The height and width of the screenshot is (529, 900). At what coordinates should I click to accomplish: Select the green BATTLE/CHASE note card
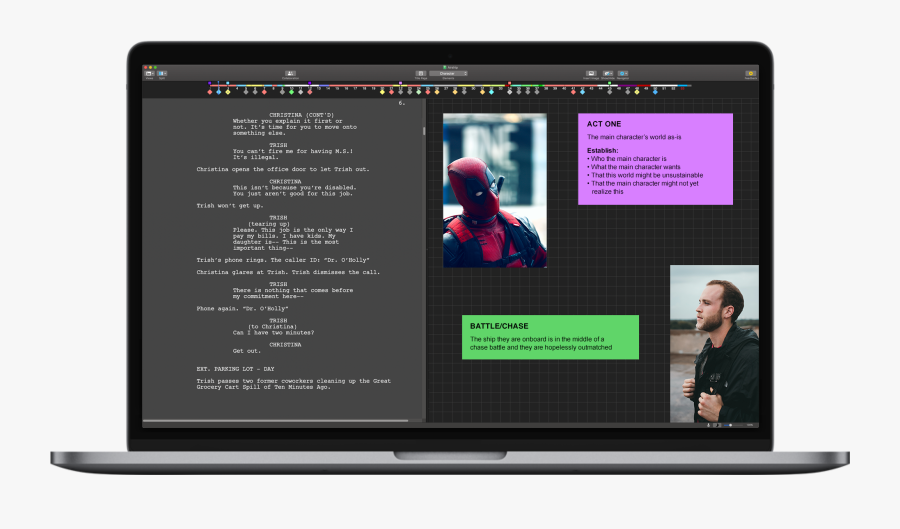[550, 337]
